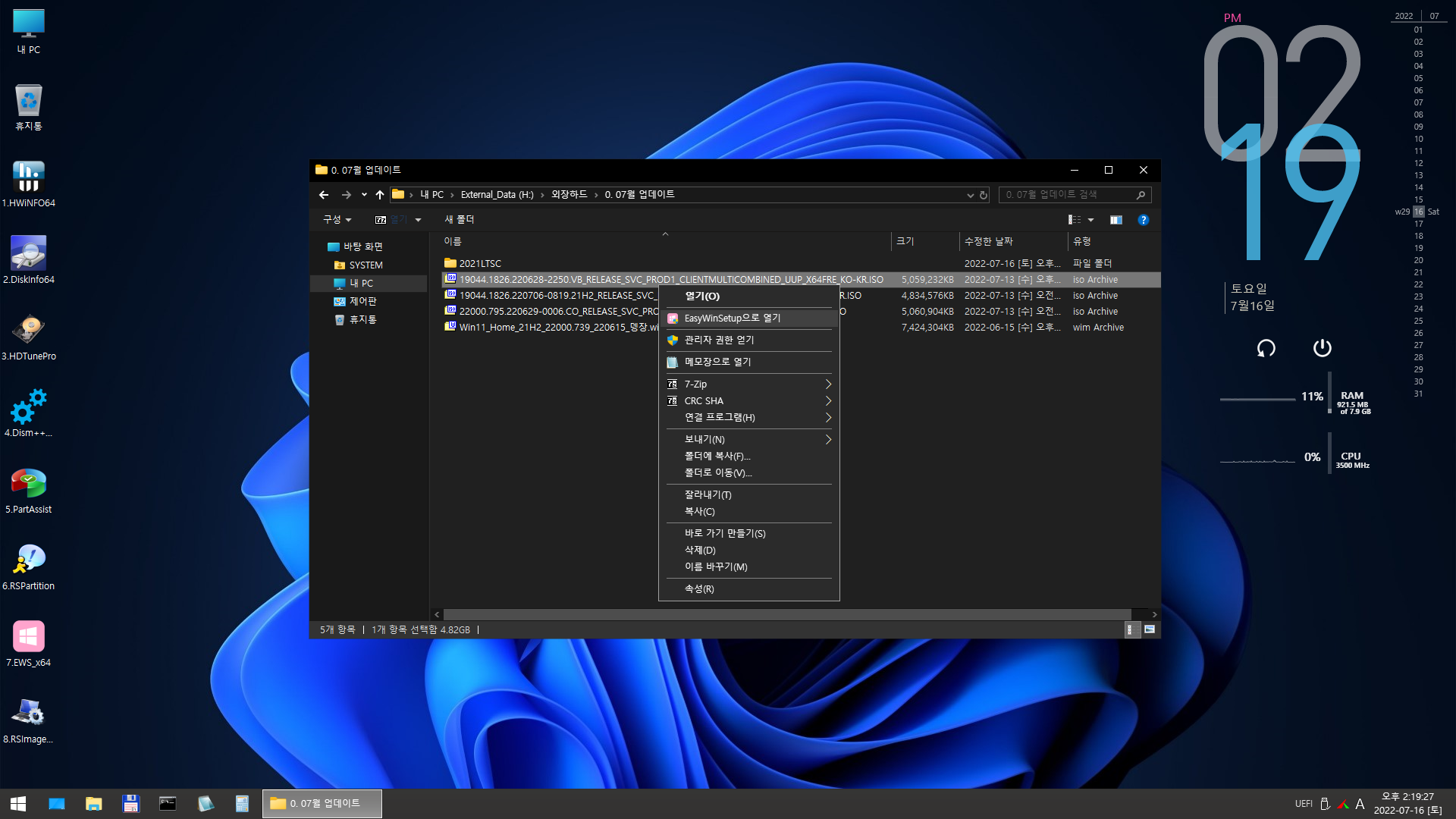This screenshot has height=819, width=1456.
Task: Go back using the Explorer back arrow
Action: click(x=324, y=195)
